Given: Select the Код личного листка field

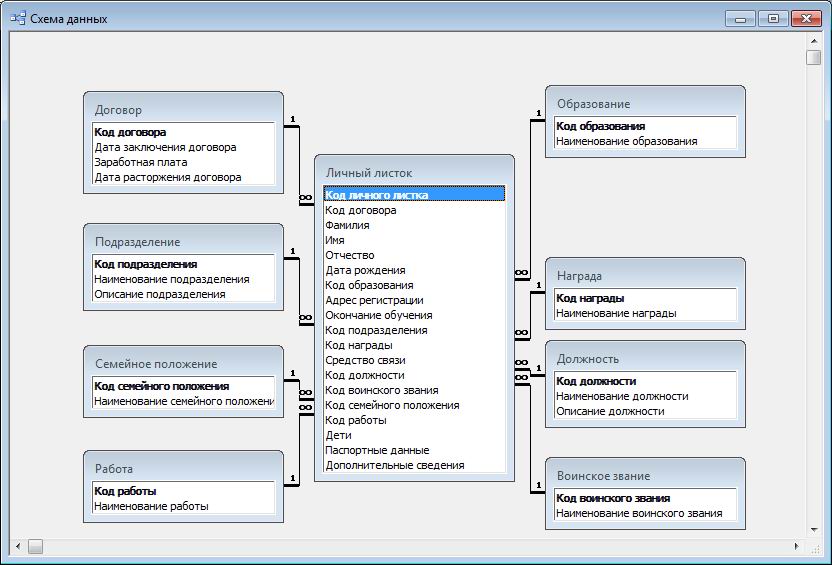Looking at the screenshot, I should coord(376,195).
